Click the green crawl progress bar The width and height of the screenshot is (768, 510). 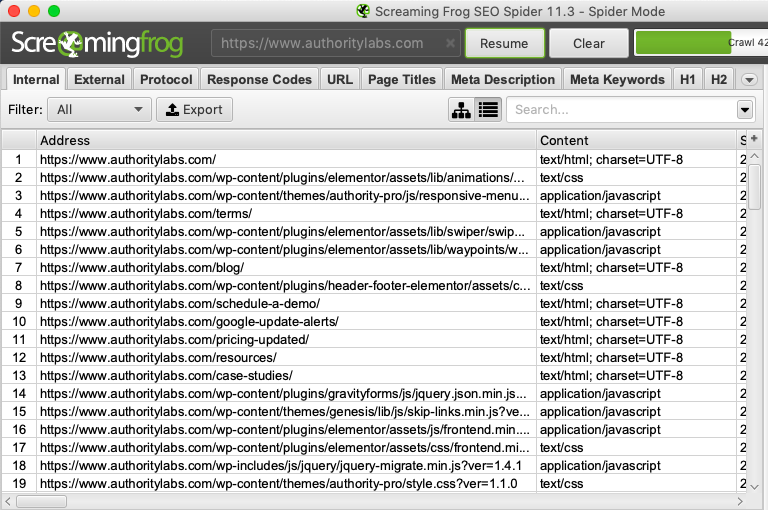(x=682, y=43)
